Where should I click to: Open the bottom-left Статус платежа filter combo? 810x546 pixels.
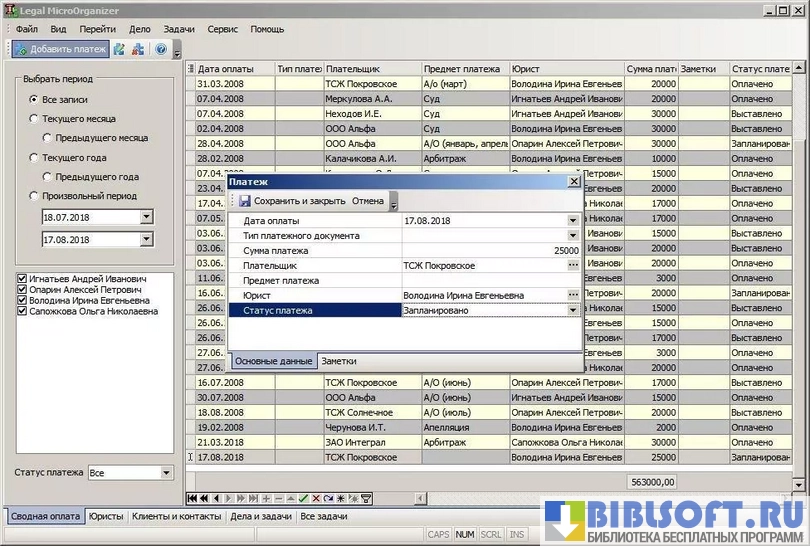point(166,473)
